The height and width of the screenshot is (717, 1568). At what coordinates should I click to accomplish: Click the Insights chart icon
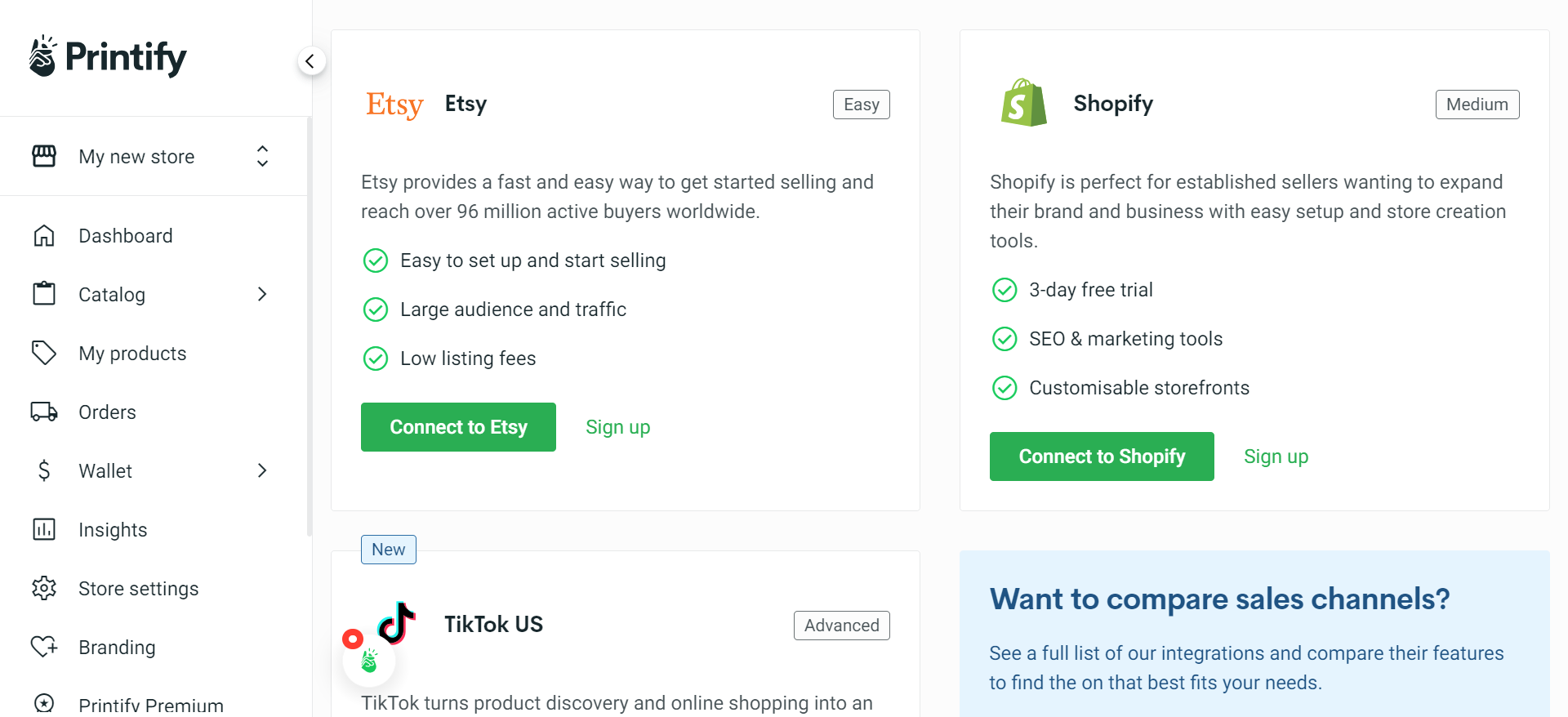pos(44,530)
